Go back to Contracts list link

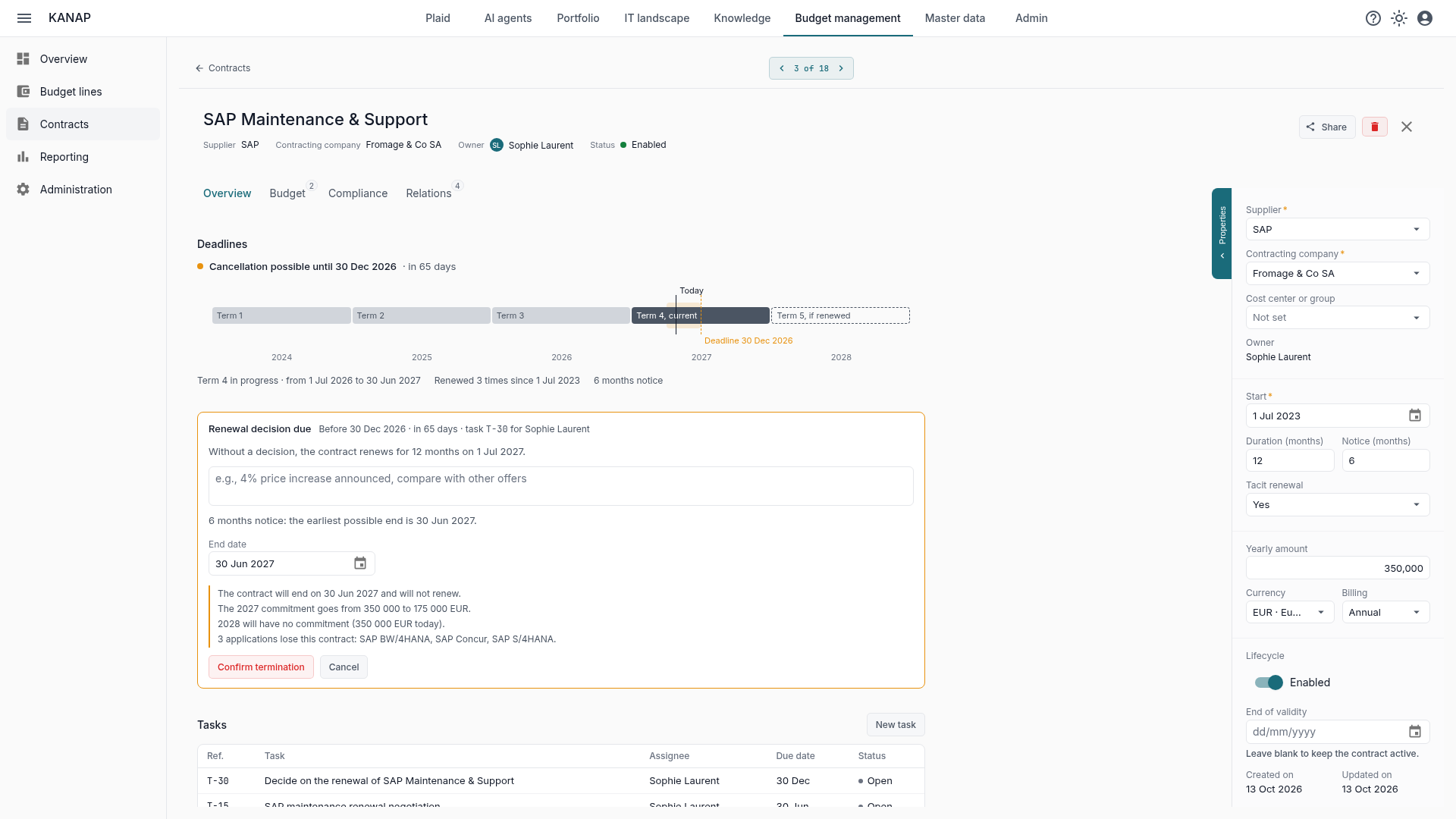click(x=223, y=68)
